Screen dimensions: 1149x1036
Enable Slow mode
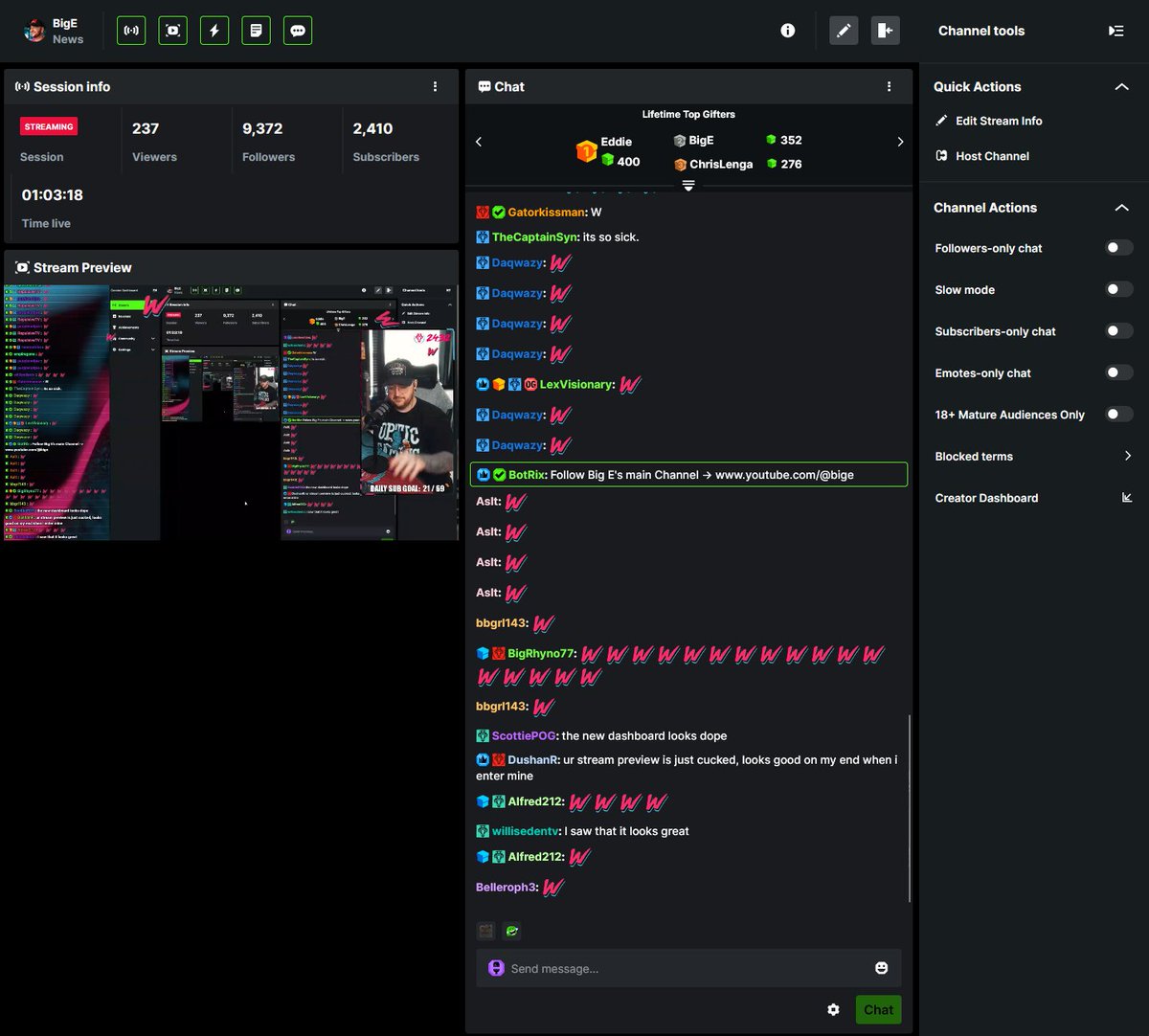[1117, 289]
